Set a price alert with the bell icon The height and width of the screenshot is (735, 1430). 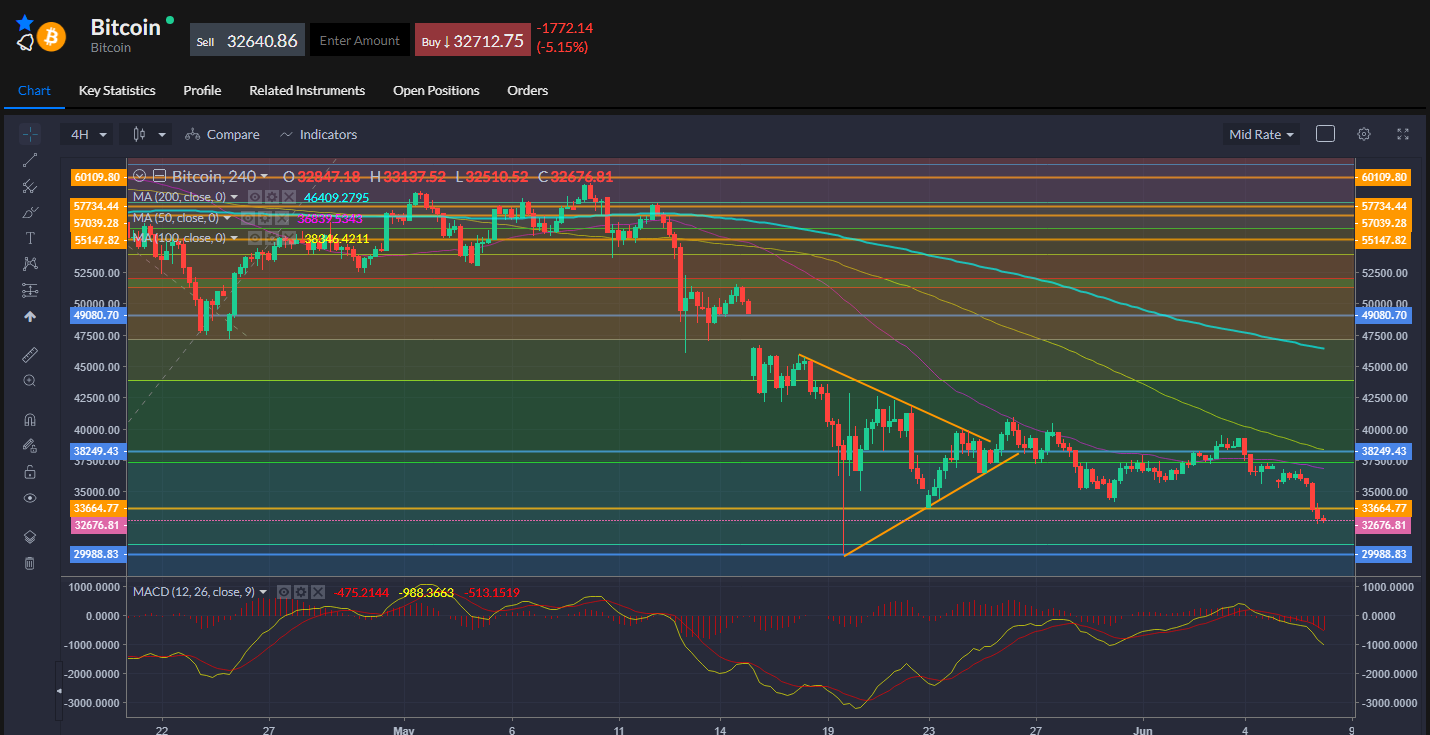tap(25, 42)
